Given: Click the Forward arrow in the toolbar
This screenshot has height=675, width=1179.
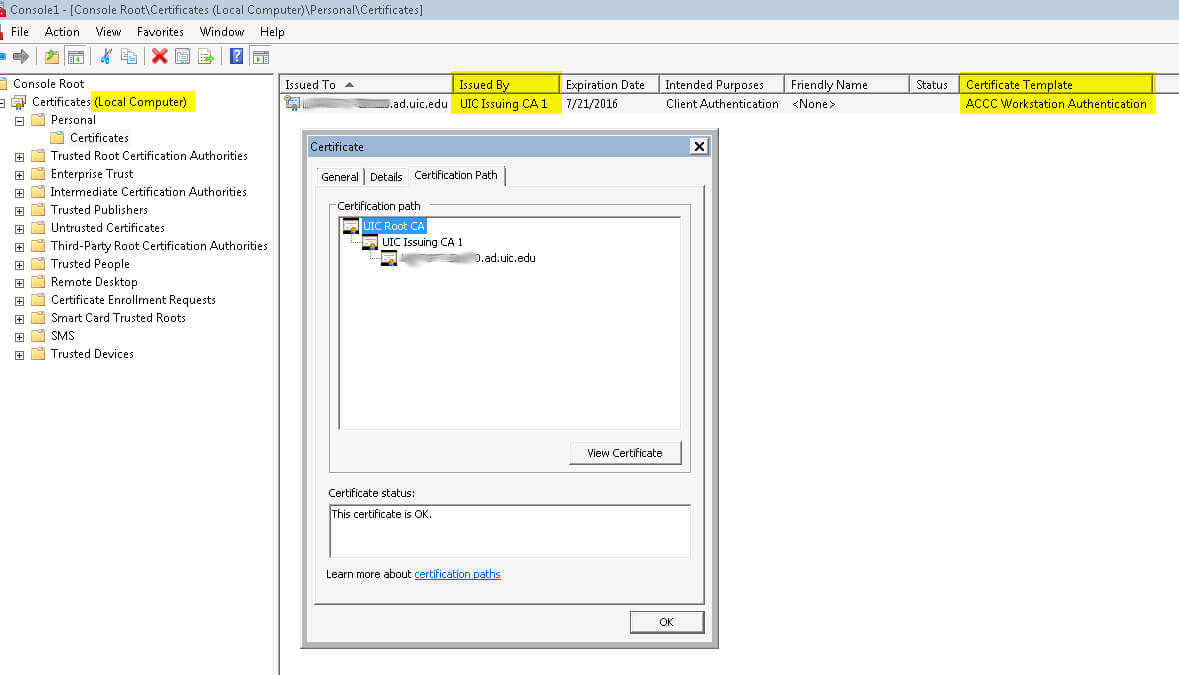Looking at the screenshot, I should point(21,56).
